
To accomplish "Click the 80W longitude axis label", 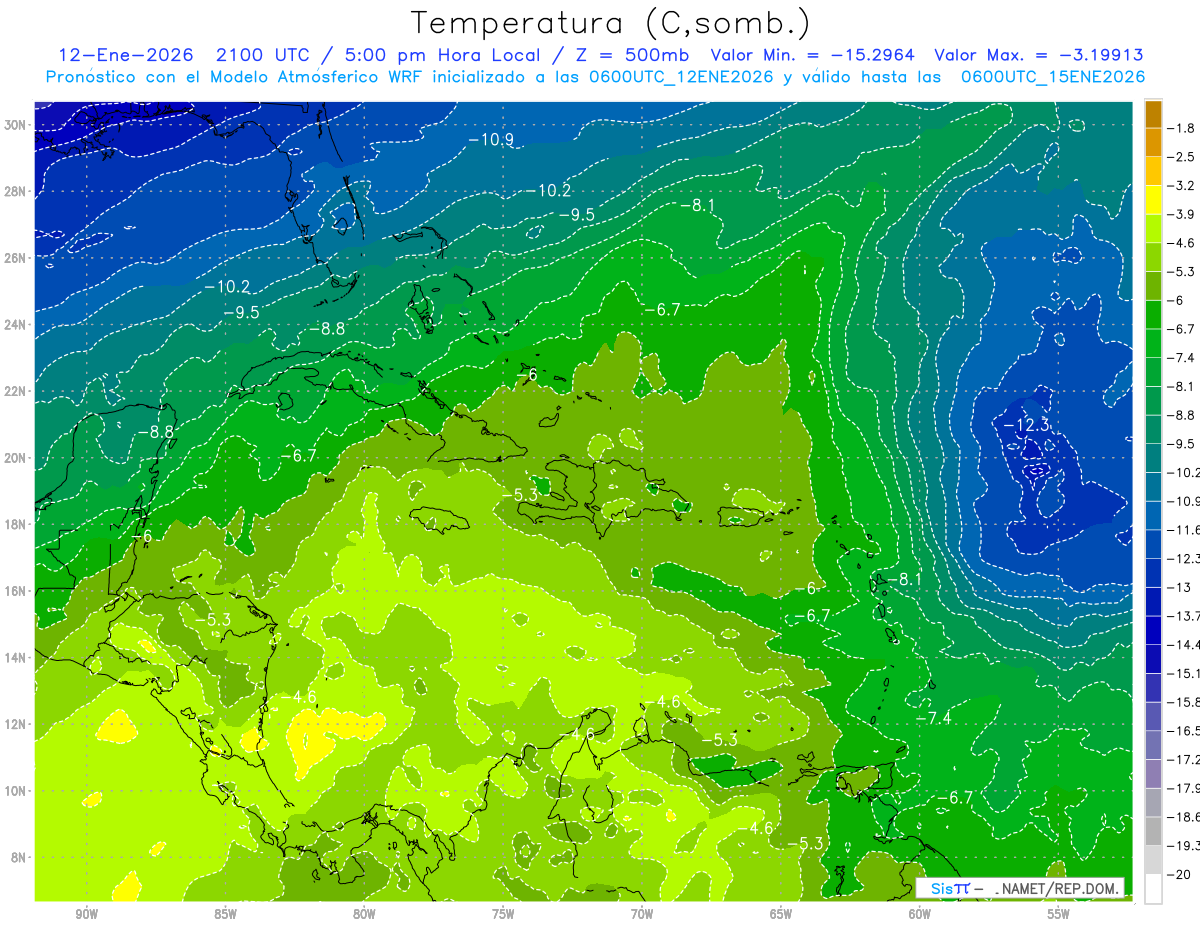I will [364, 914].
